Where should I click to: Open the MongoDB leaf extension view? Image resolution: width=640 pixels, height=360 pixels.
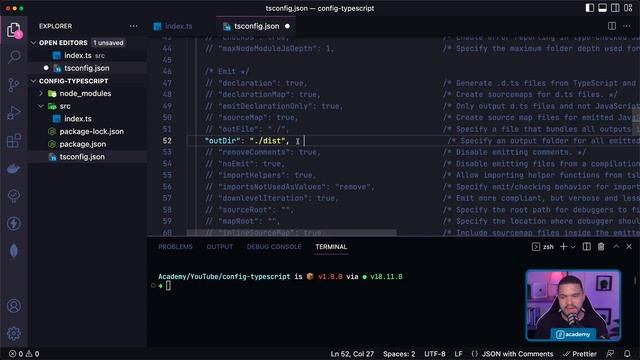coord(14,251)
